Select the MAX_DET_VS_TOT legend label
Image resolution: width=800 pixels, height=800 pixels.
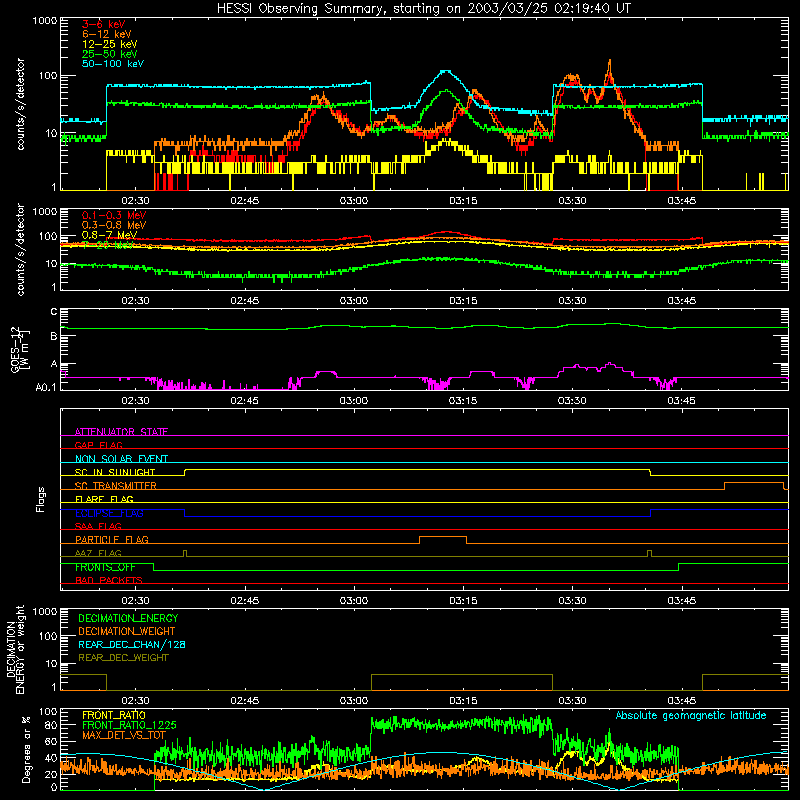[x=124, y=735]
